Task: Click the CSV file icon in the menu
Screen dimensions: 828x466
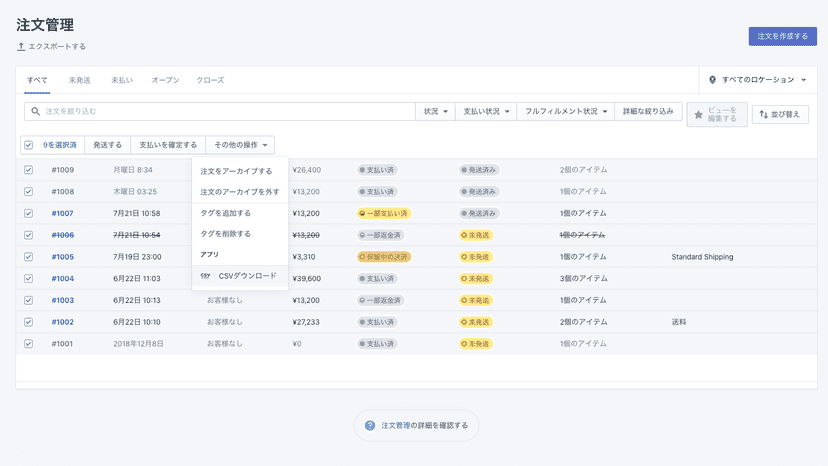Action: [205, 276]
